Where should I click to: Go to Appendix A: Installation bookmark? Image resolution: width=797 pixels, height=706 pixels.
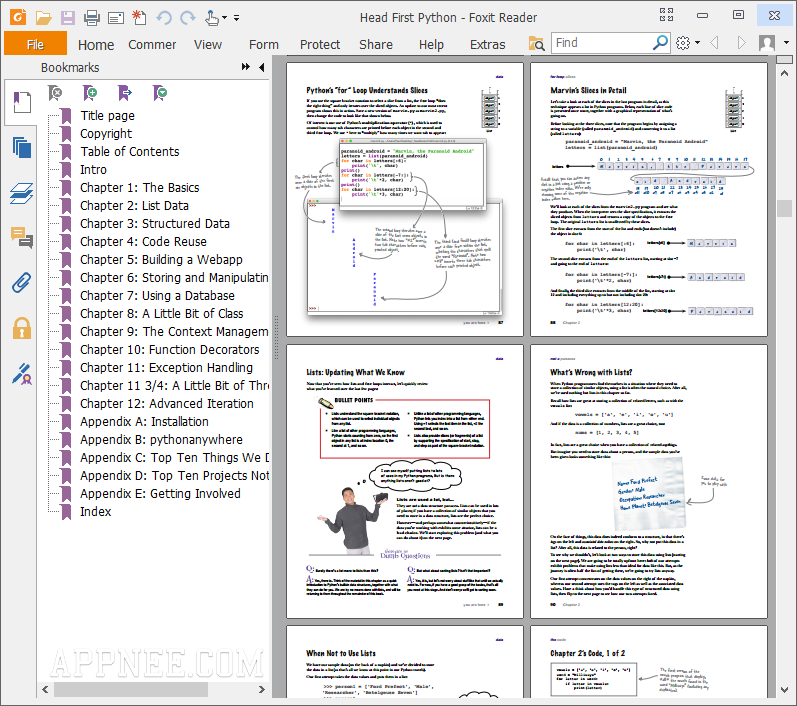pyautogui.click(x=144, y=422)
